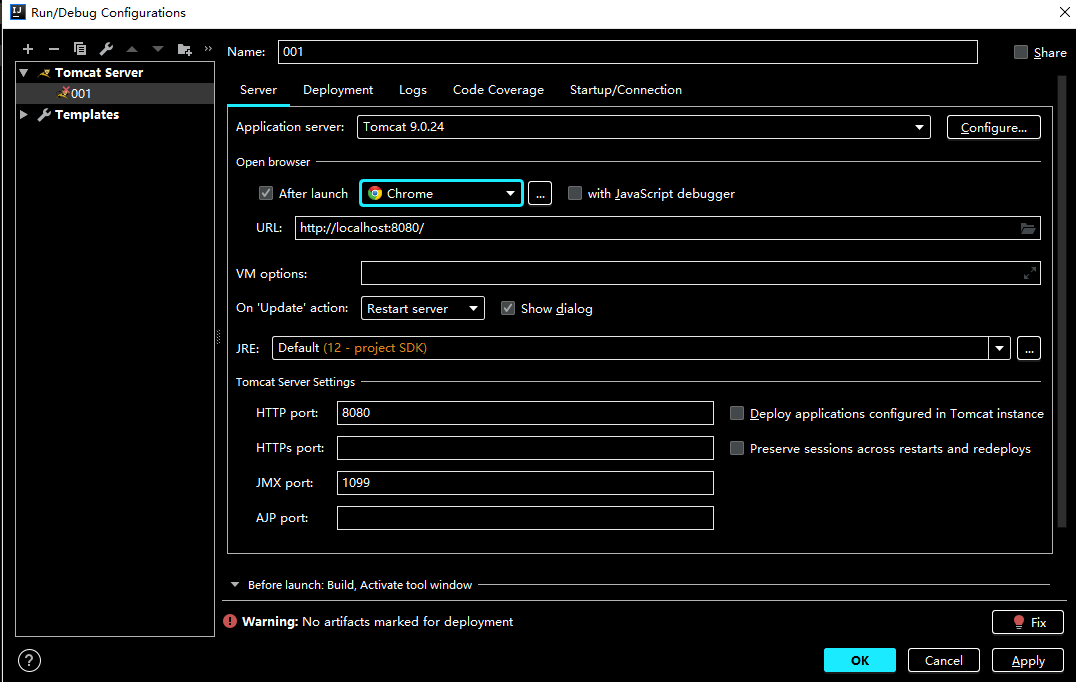Image resolution: width=1076 pixels, height=682 pixels.
Task: Show more toolbar actions chevron
Action: pos(208,48)
